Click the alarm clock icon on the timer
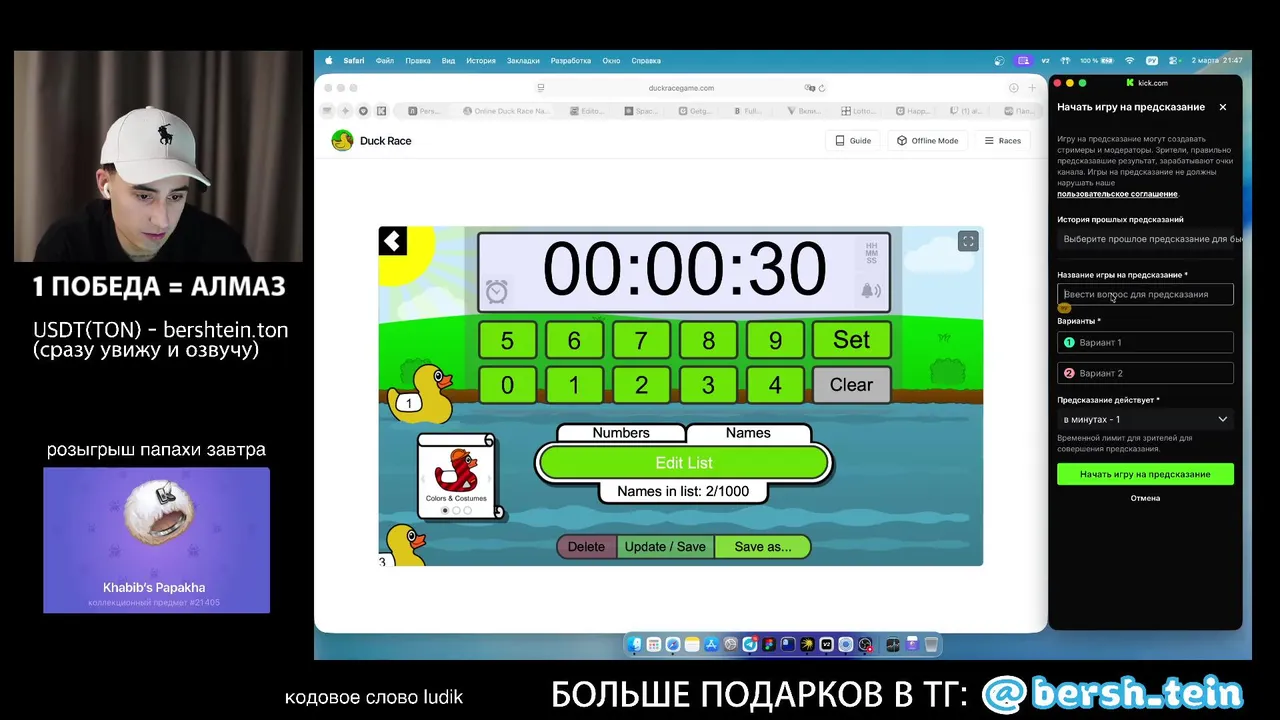This screenshot has width=1280, height=720. click(x=497, y=291)
